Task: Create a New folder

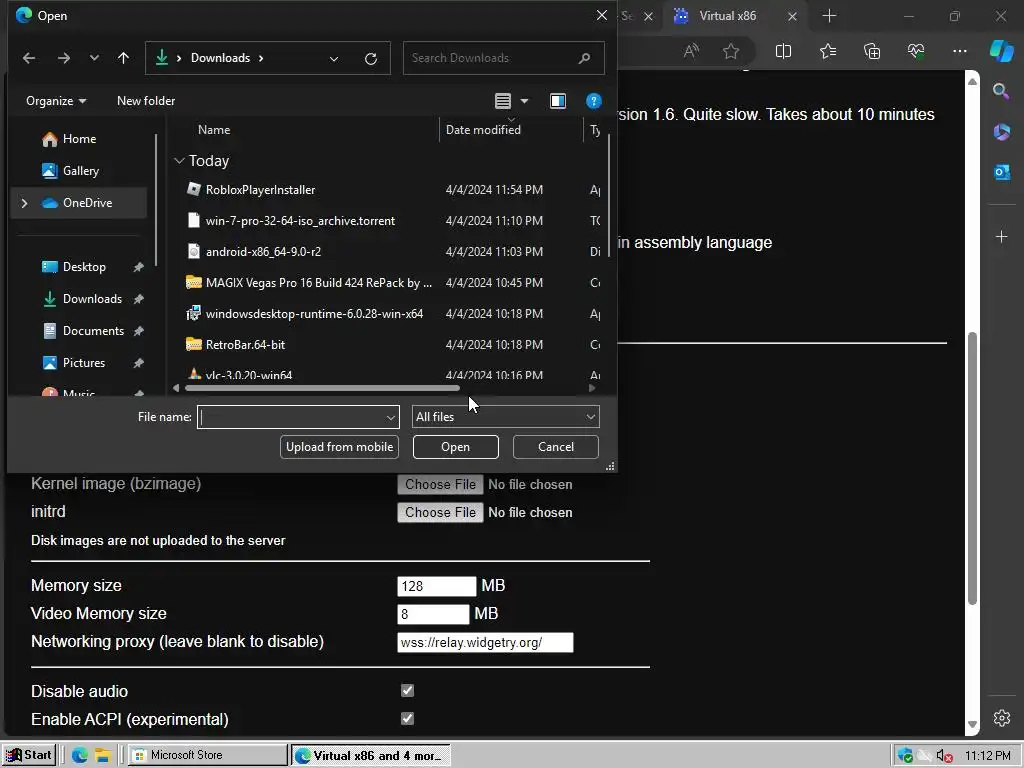Action: point(146,101)
